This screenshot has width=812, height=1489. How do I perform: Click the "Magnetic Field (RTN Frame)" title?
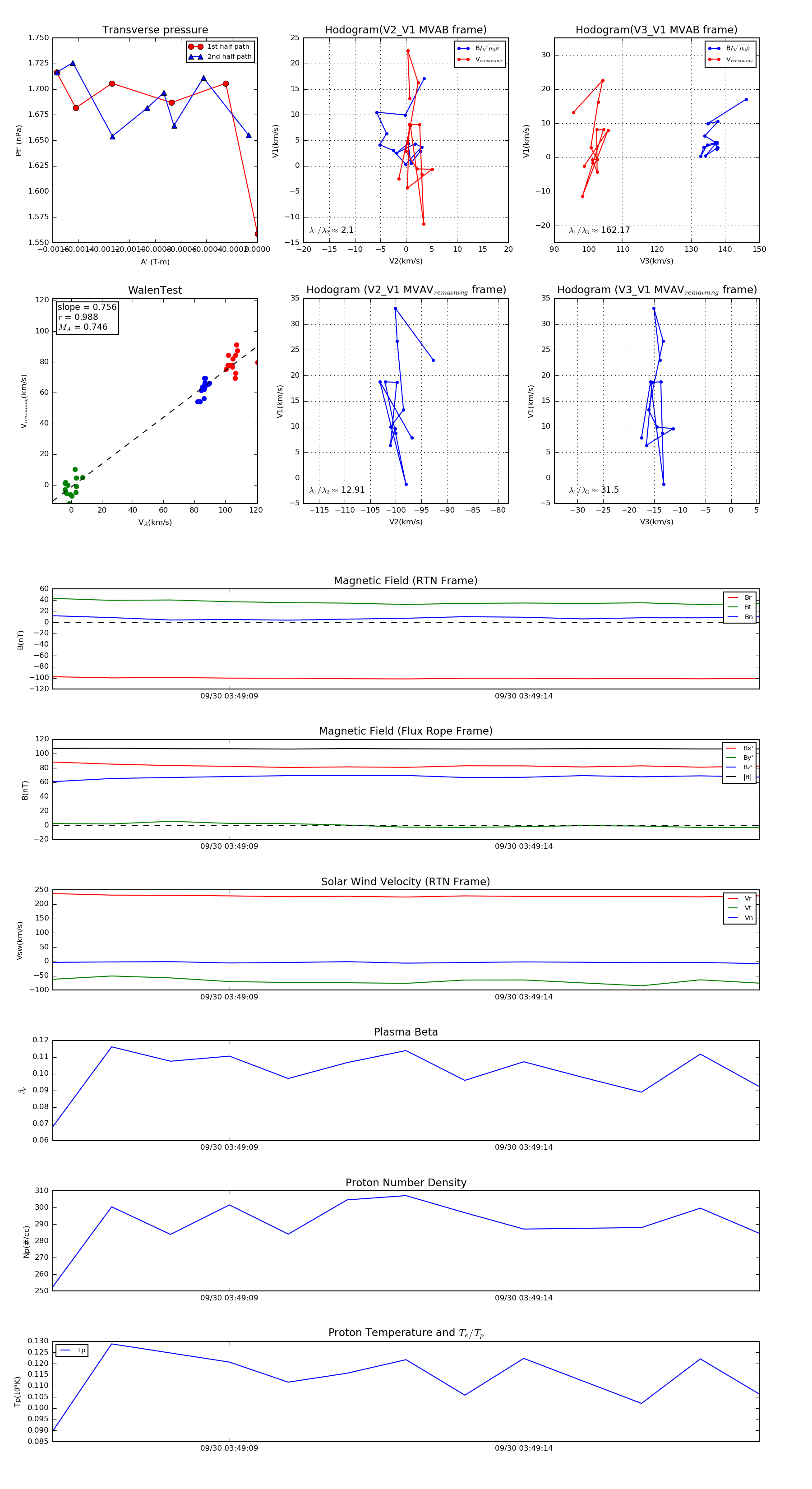click(x=406, y=581)
